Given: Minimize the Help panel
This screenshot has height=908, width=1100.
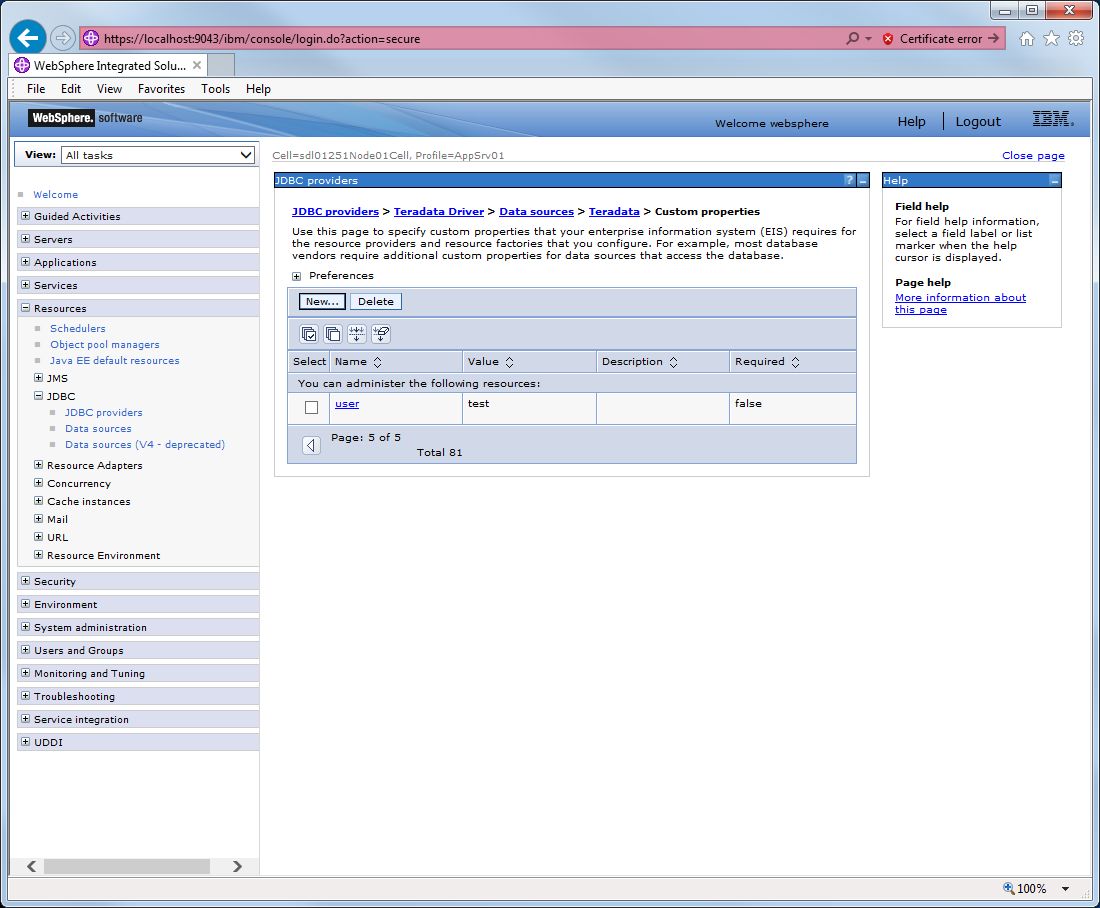Looking at the screenshot, I should (1054, 180).
